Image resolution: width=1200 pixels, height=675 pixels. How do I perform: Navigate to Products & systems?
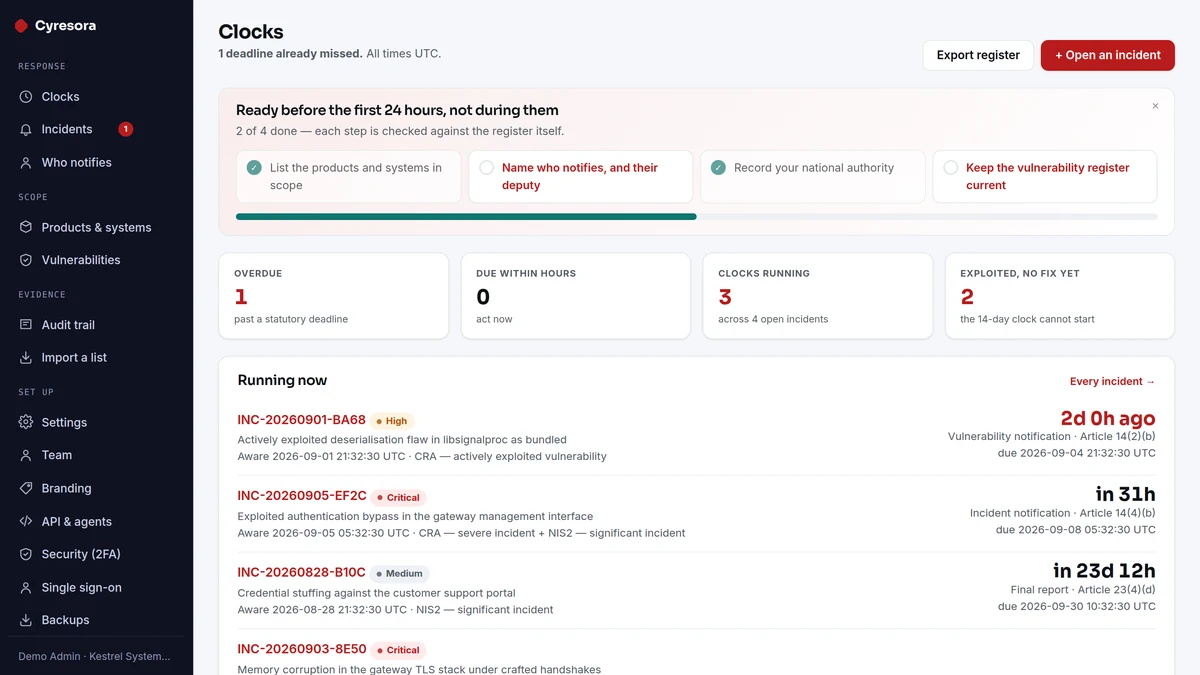click(96, 227)
